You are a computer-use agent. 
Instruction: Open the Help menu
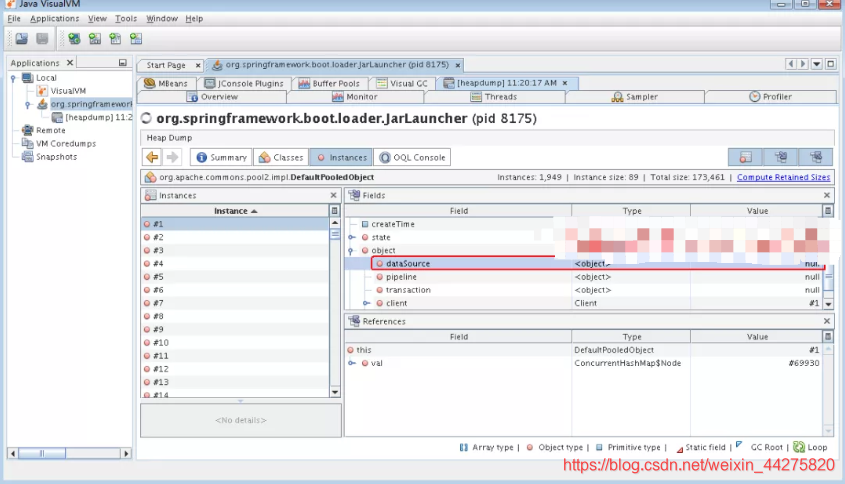194,18
